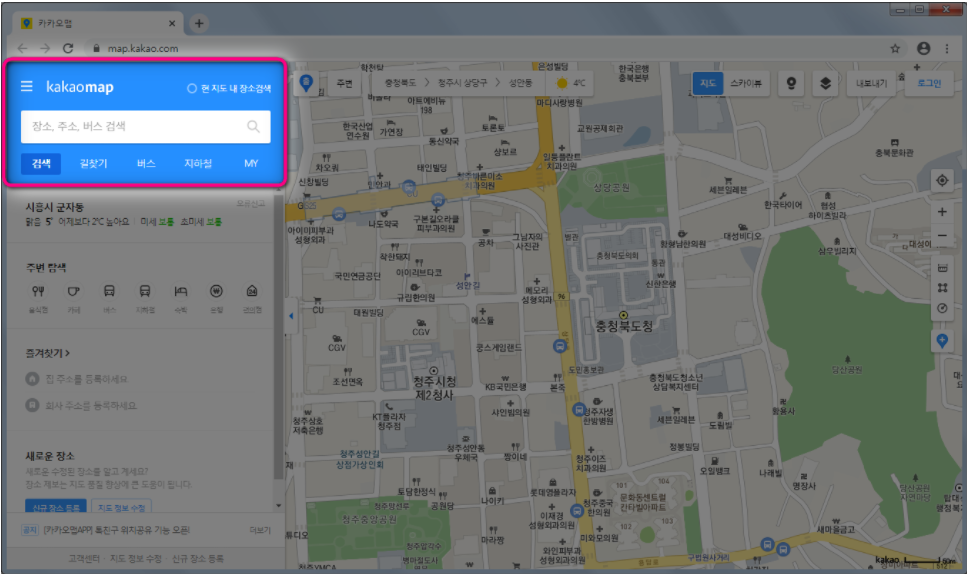Click the magnifier icon in search box

pyautogui.click(x=253, y=126)
